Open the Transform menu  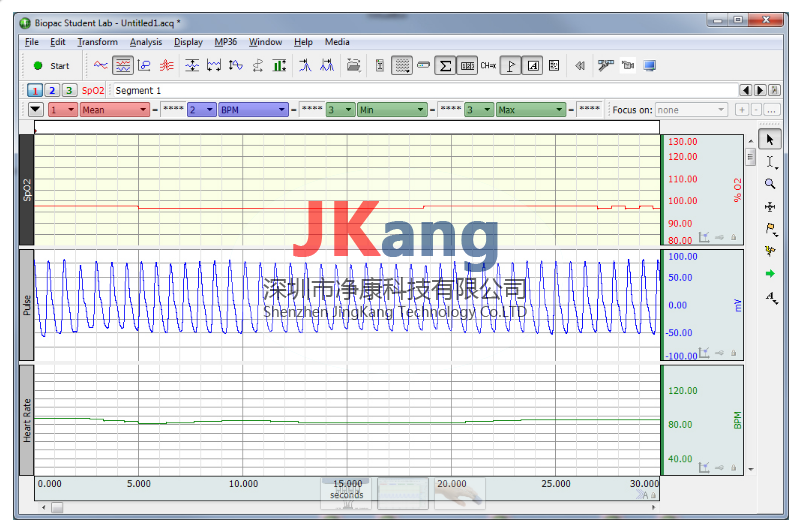(97, 42)
